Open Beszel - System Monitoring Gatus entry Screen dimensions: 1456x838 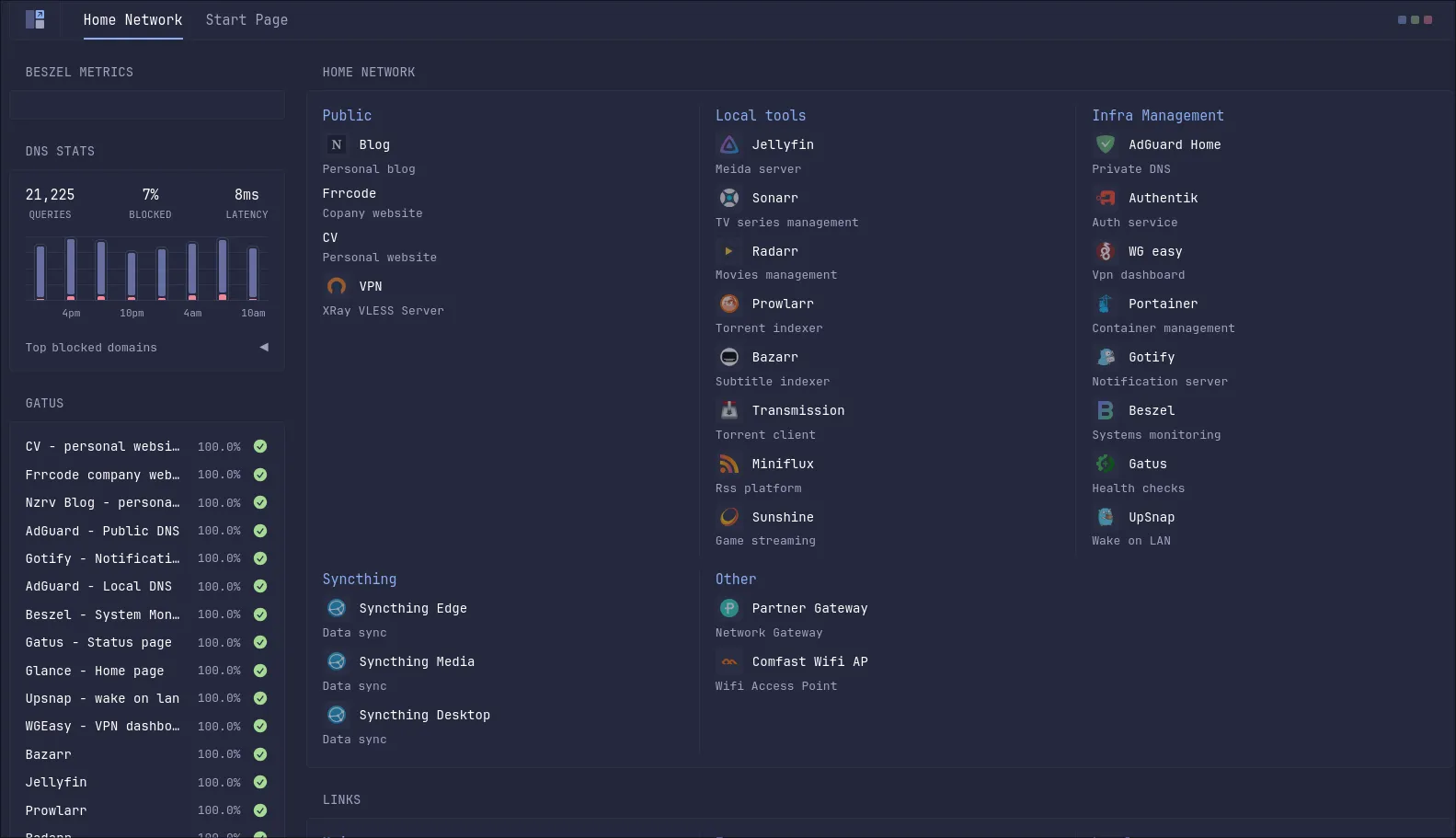pos(102,614)
